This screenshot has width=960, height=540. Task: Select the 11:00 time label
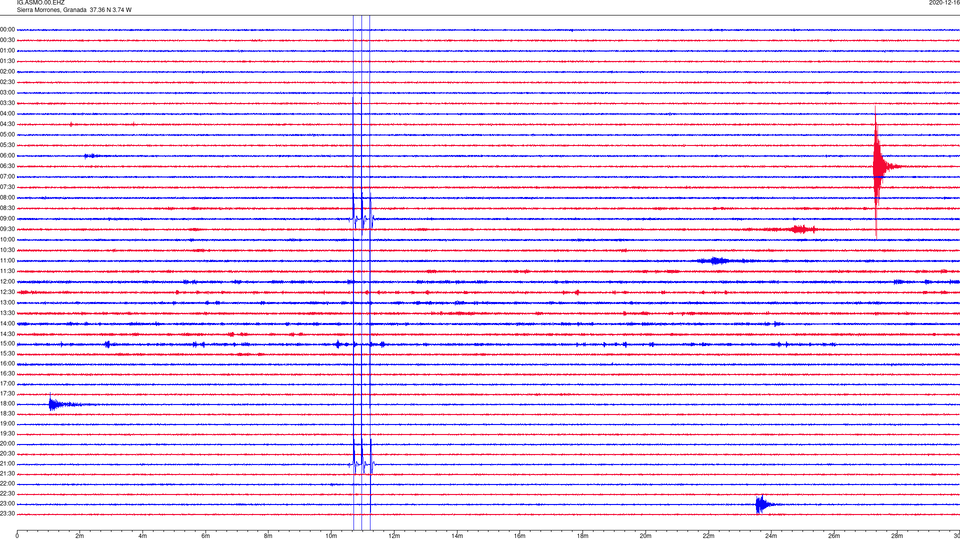tap(7, 261)
